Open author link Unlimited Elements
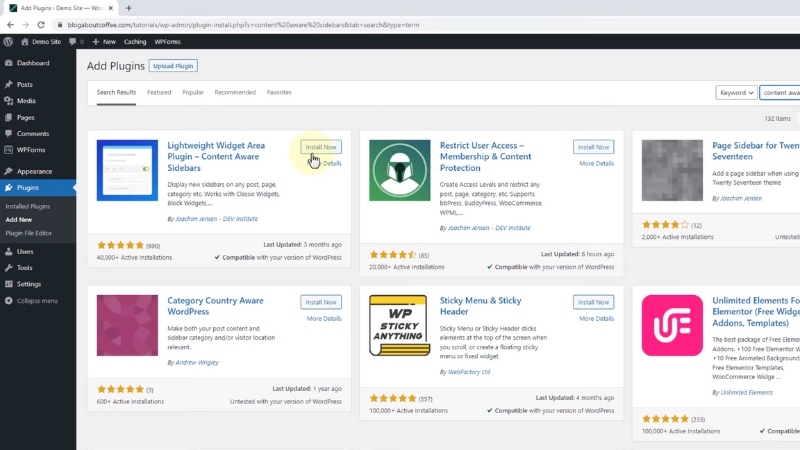The height and width of the screenshot is (450, 800). [746, 392]
